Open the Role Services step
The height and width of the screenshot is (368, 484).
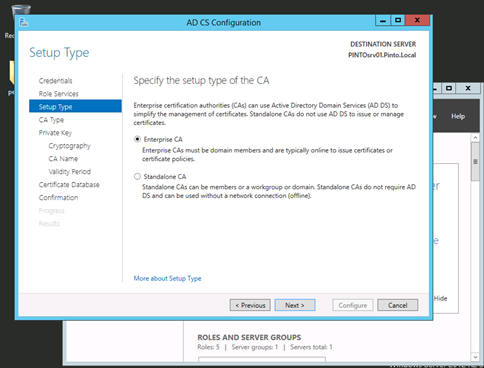click(x=58, y=94)
